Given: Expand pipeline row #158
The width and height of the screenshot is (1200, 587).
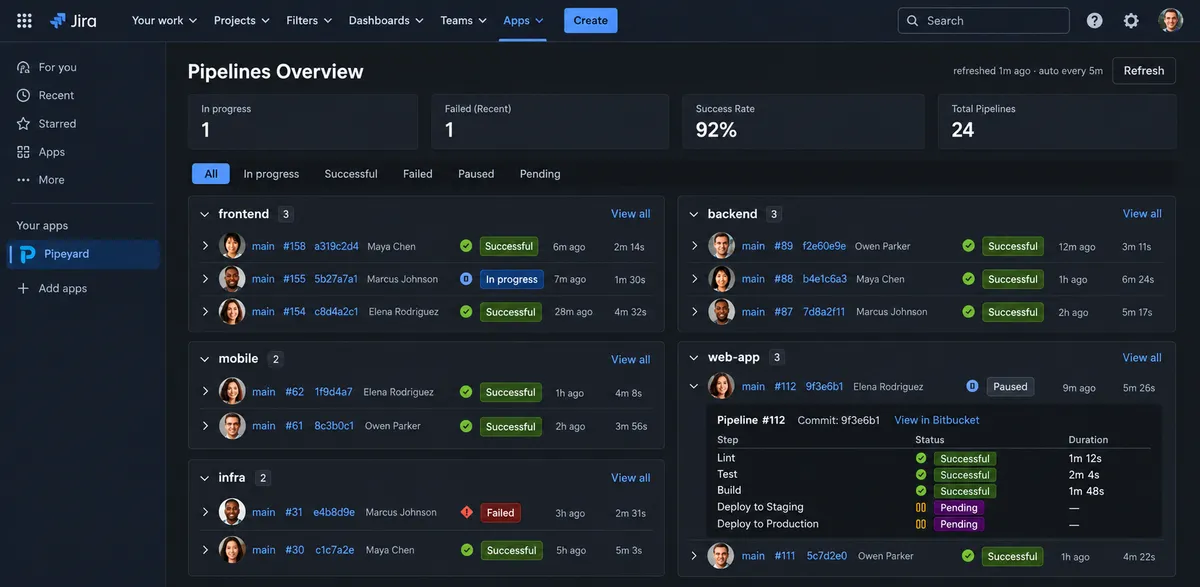Looking at the screenshot, I should (205, 246).
